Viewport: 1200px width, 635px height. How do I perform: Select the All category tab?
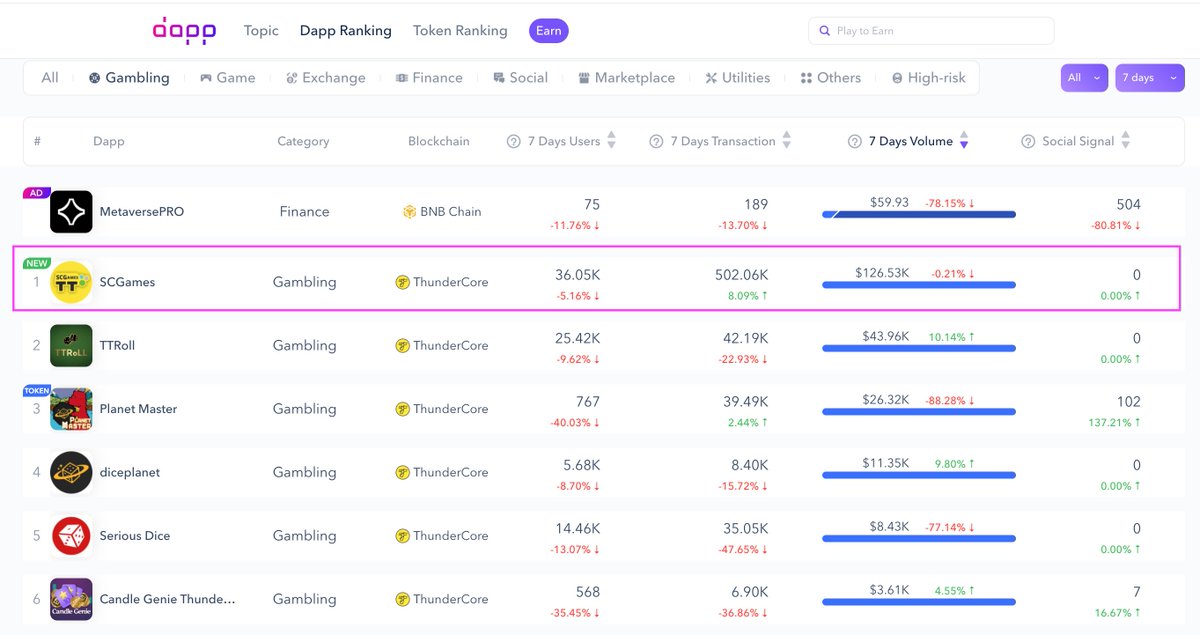(x=50, y=78)
